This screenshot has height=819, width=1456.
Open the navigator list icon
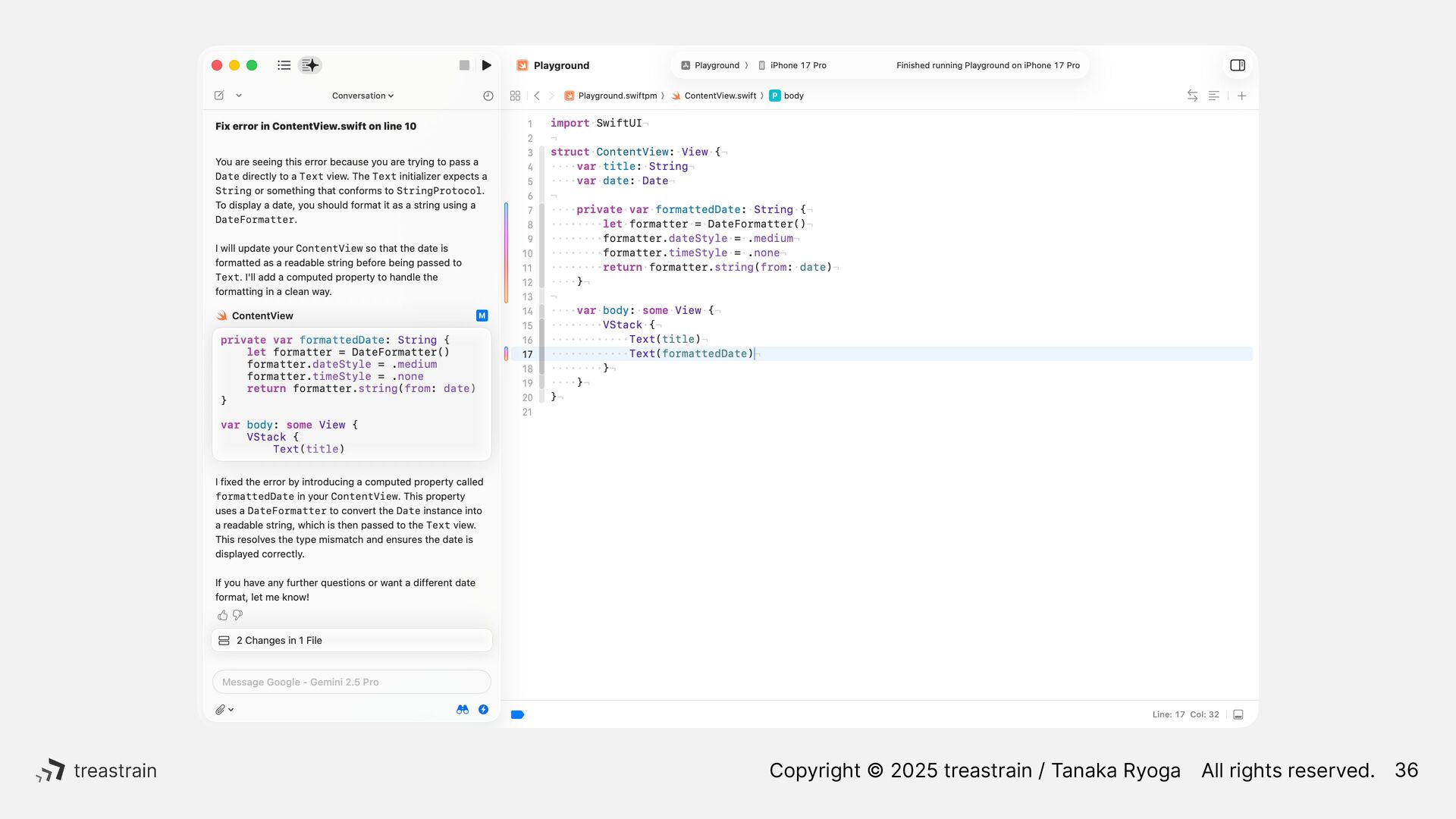pos(284,65)
